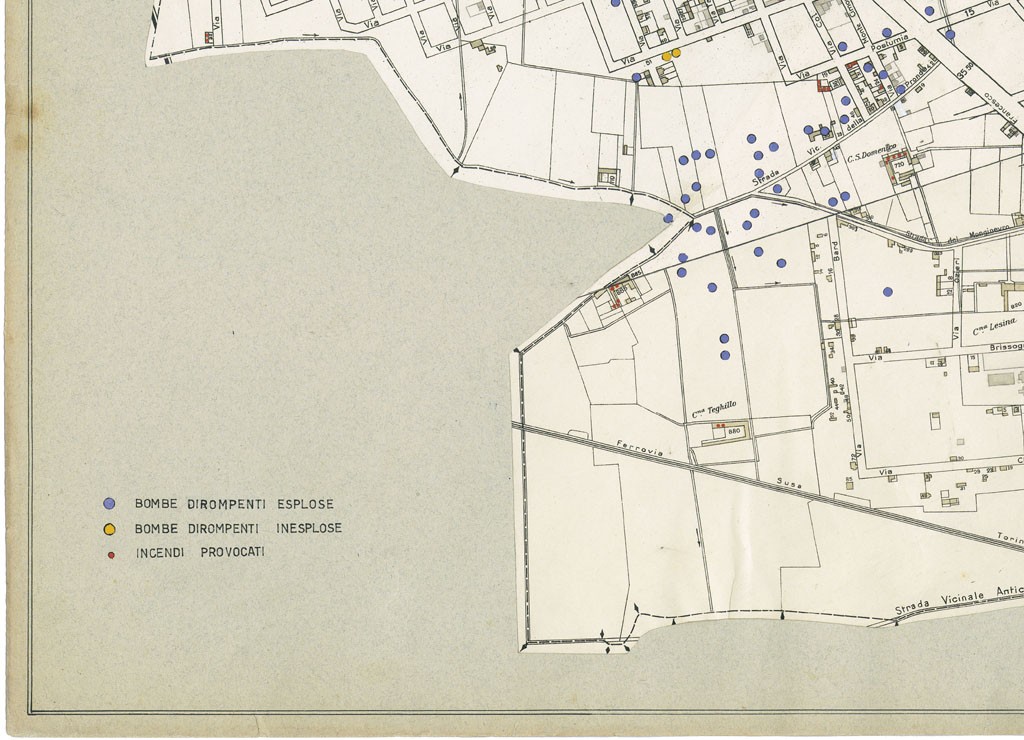Select the "INCENDI PROVOCATI" legend text
The width and height of the screenshot is (1024, 740).
pos(200,553)
